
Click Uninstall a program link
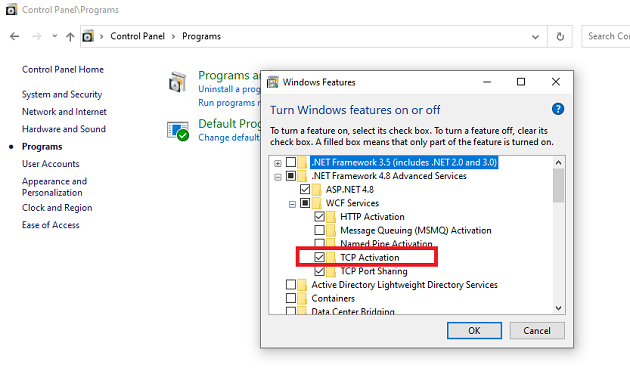229,89
